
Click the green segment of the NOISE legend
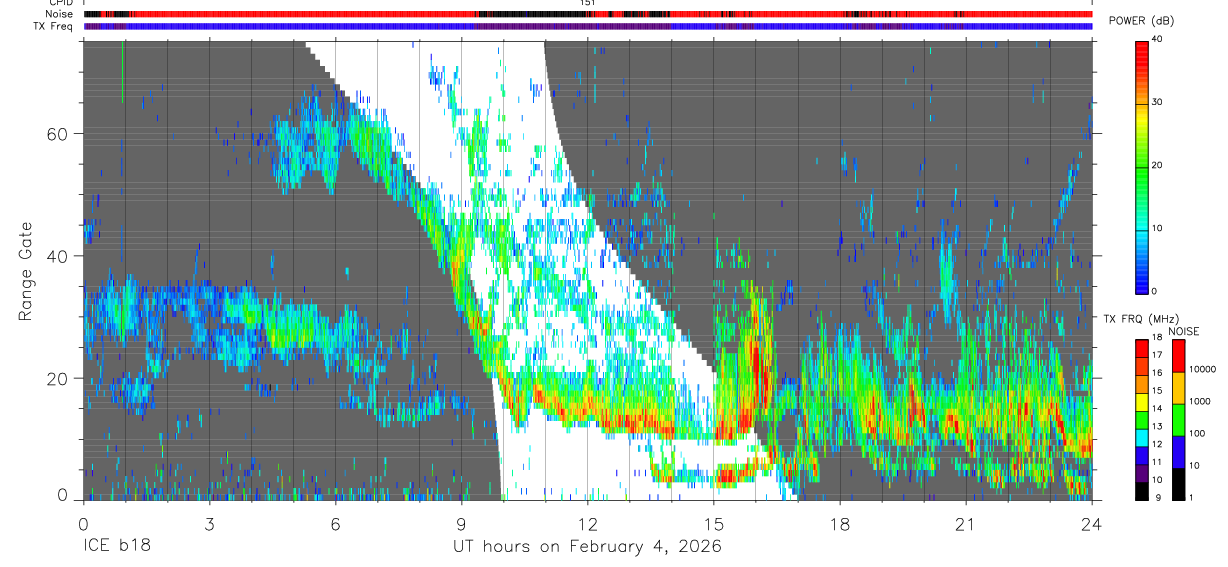pos(1178,420)
